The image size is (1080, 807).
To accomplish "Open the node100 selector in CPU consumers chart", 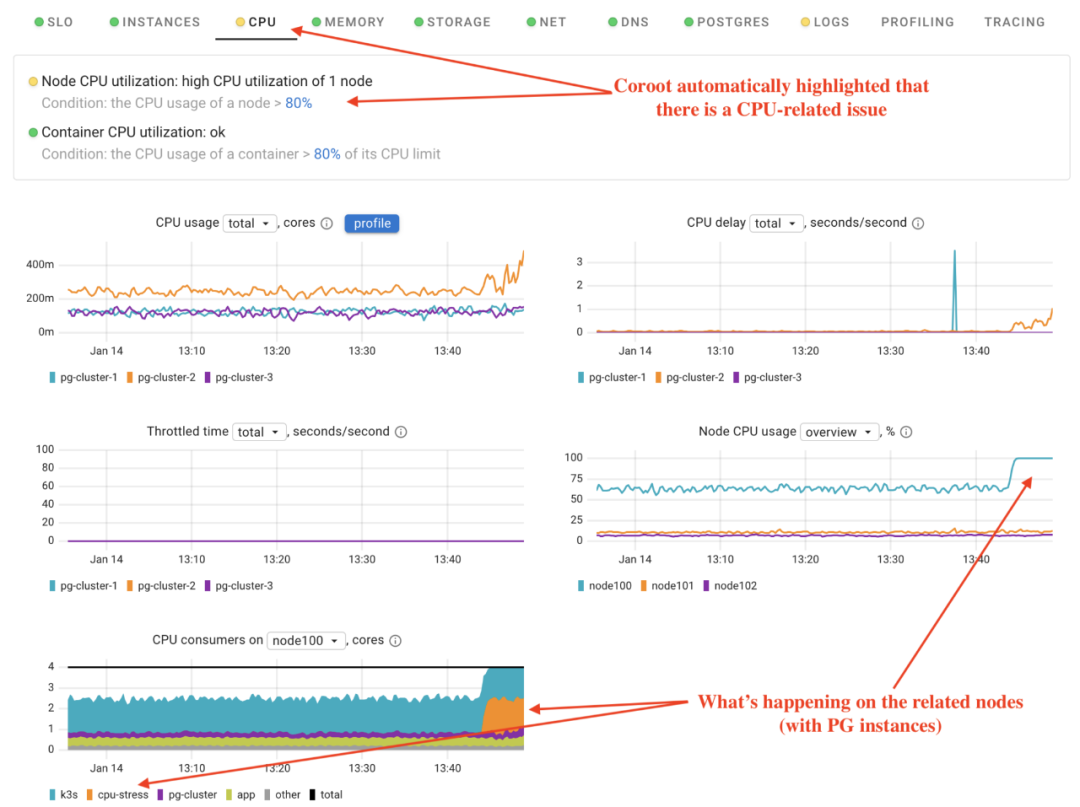I will tap(307, 640).
